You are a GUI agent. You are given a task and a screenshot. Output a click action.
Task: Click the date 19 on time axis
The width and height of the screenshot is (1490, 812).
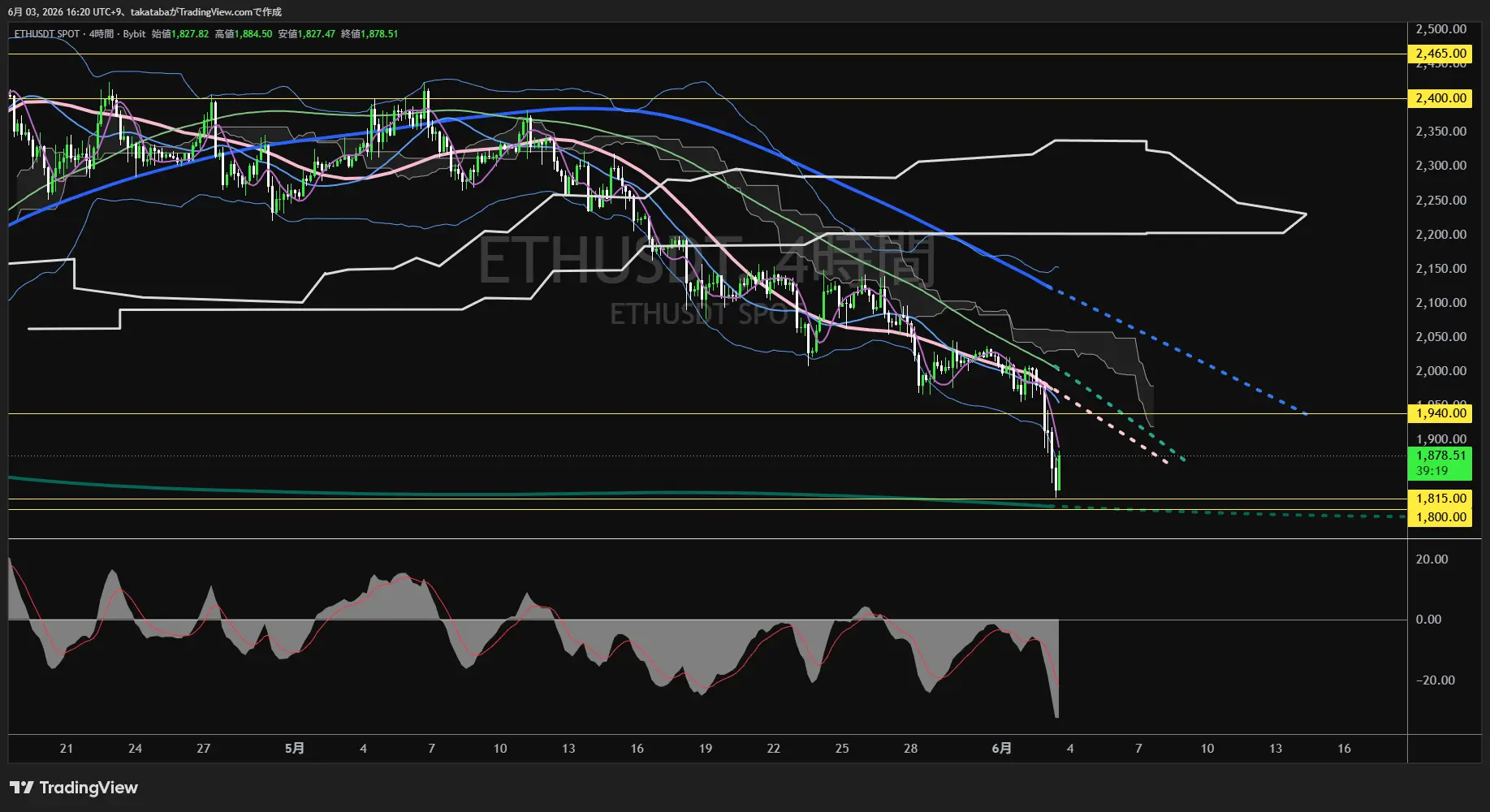pyautogui.click(x=705, y=749)
